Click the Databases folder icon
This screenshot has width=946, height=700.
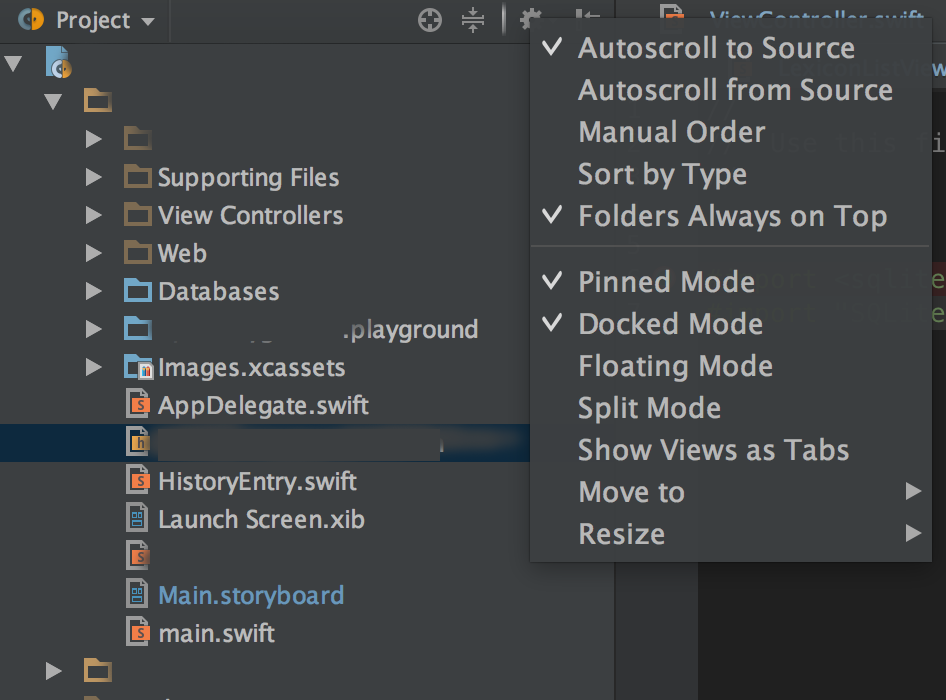[138, 291]
